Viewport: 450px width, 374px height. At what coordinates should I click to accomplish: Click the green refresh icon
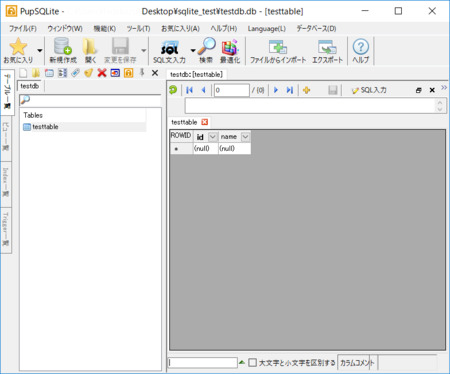coord(173,90)
